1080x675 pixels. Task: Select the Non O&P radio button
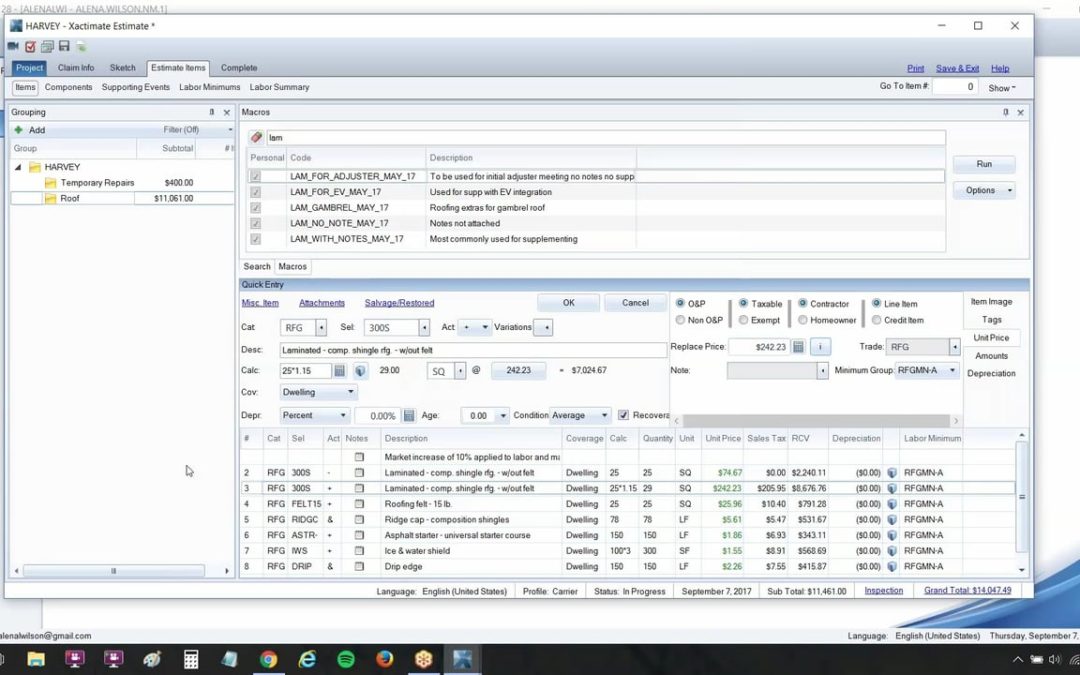tap(681, 320)
